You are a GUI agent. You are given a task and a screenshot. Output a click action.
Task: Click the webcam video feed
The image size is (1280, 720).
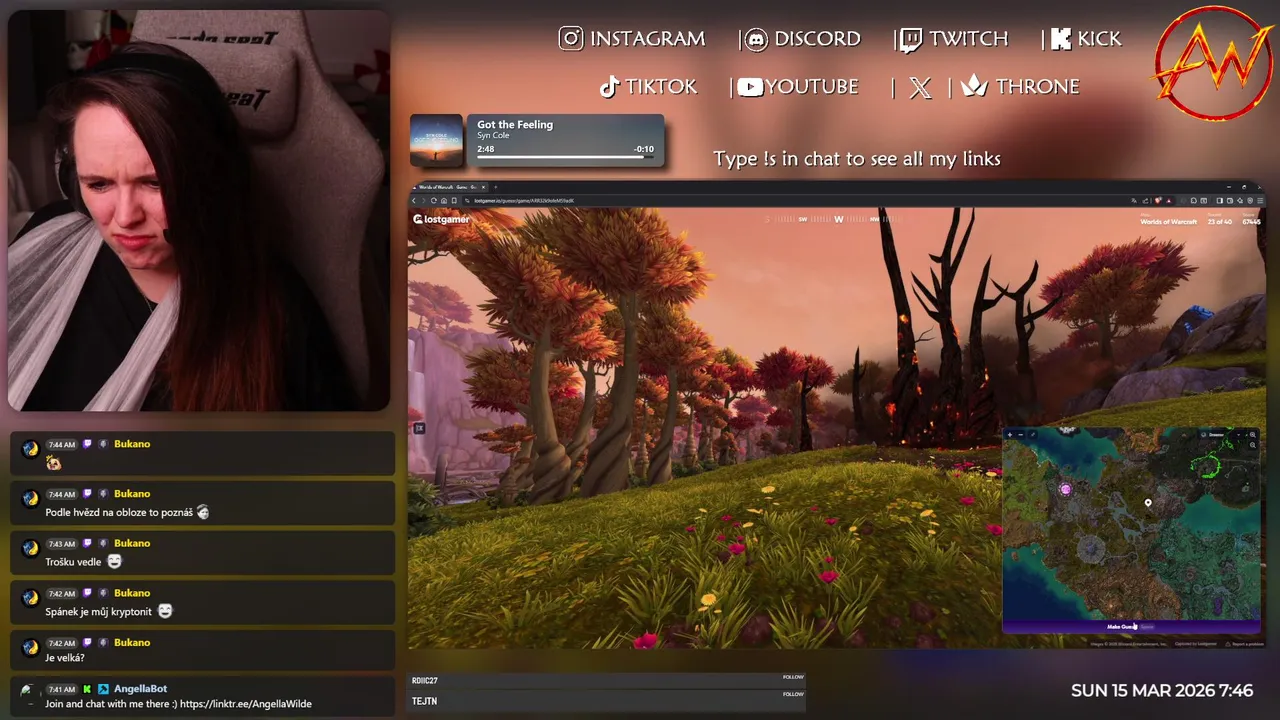click(x=198, y=210)
